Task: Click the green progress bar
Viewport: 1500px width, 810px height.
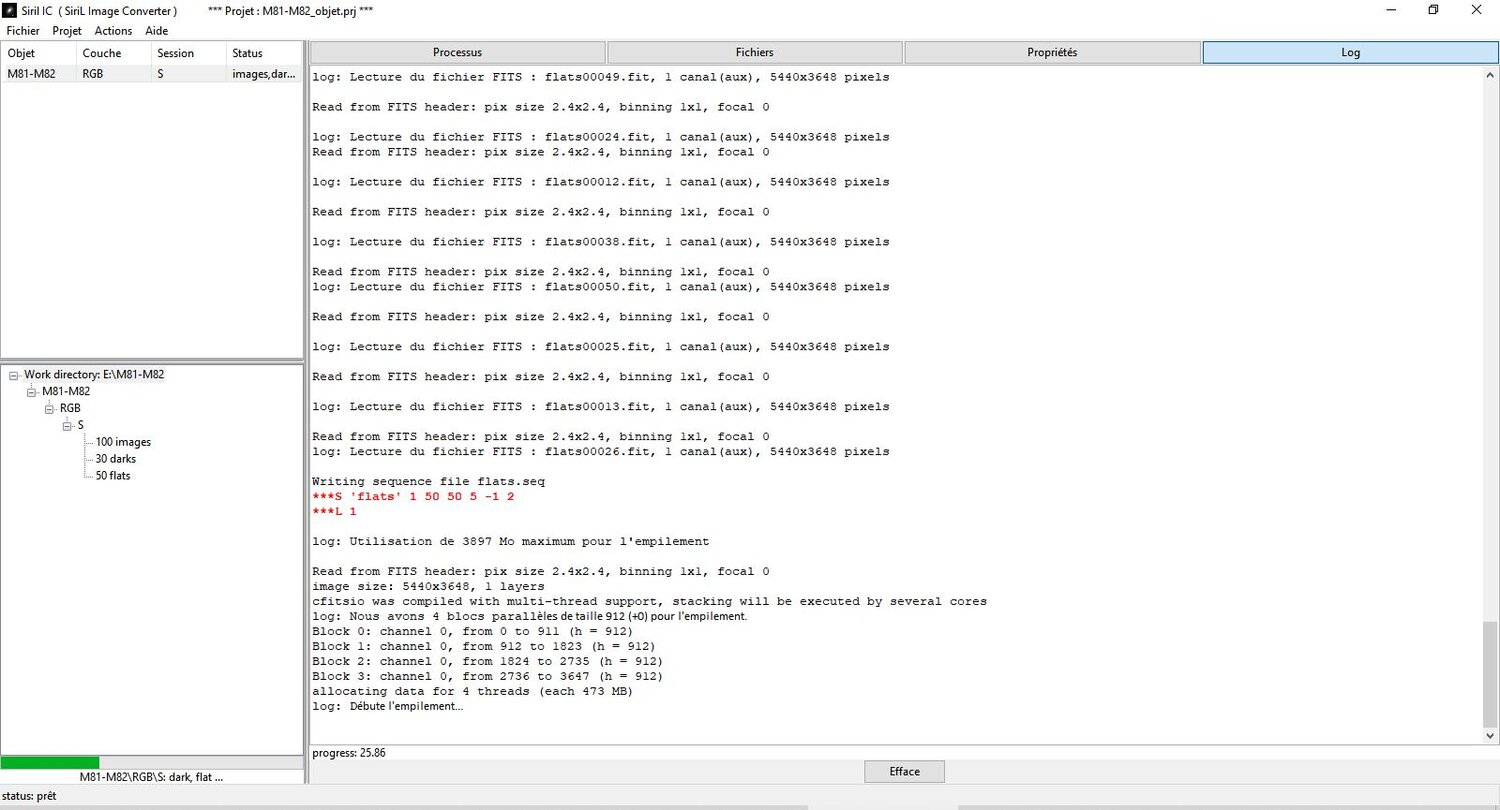Action: click(50, 762)
